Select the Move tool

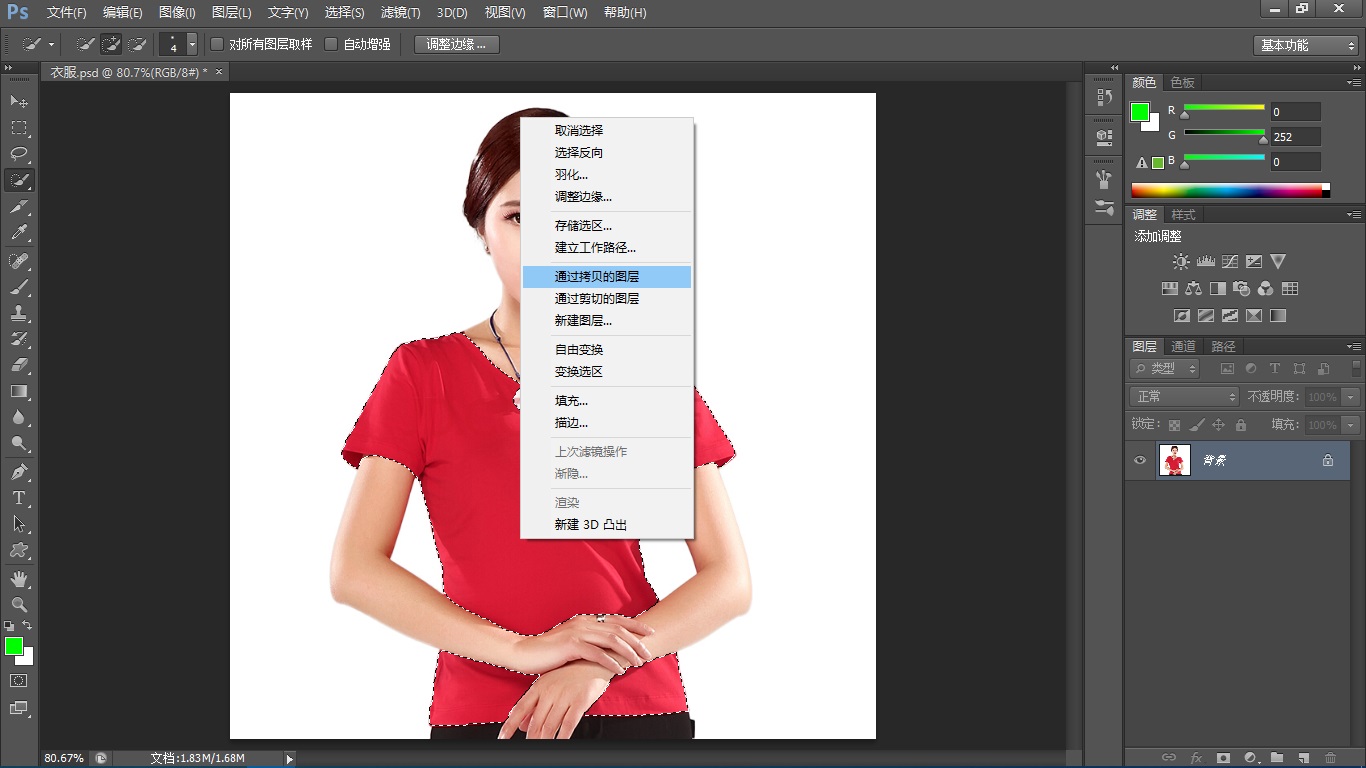click(19, 102)
